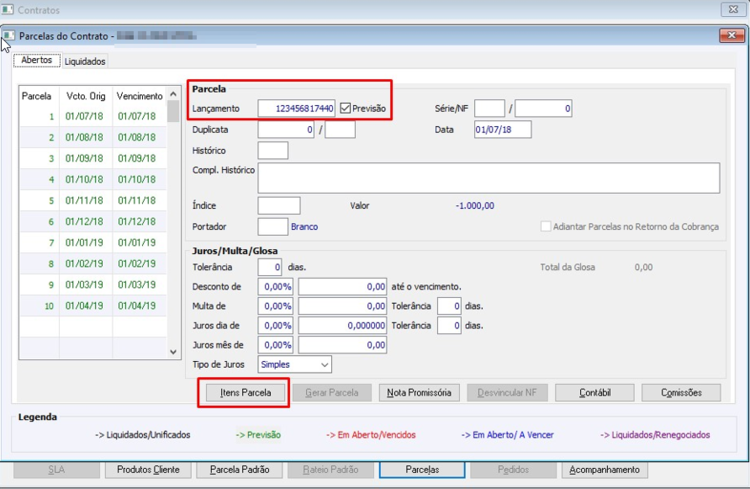Image resolution: width=750 pixels, height=489 pixels.
Task: Click the Lançamento number field
Action: coord(297,109)
